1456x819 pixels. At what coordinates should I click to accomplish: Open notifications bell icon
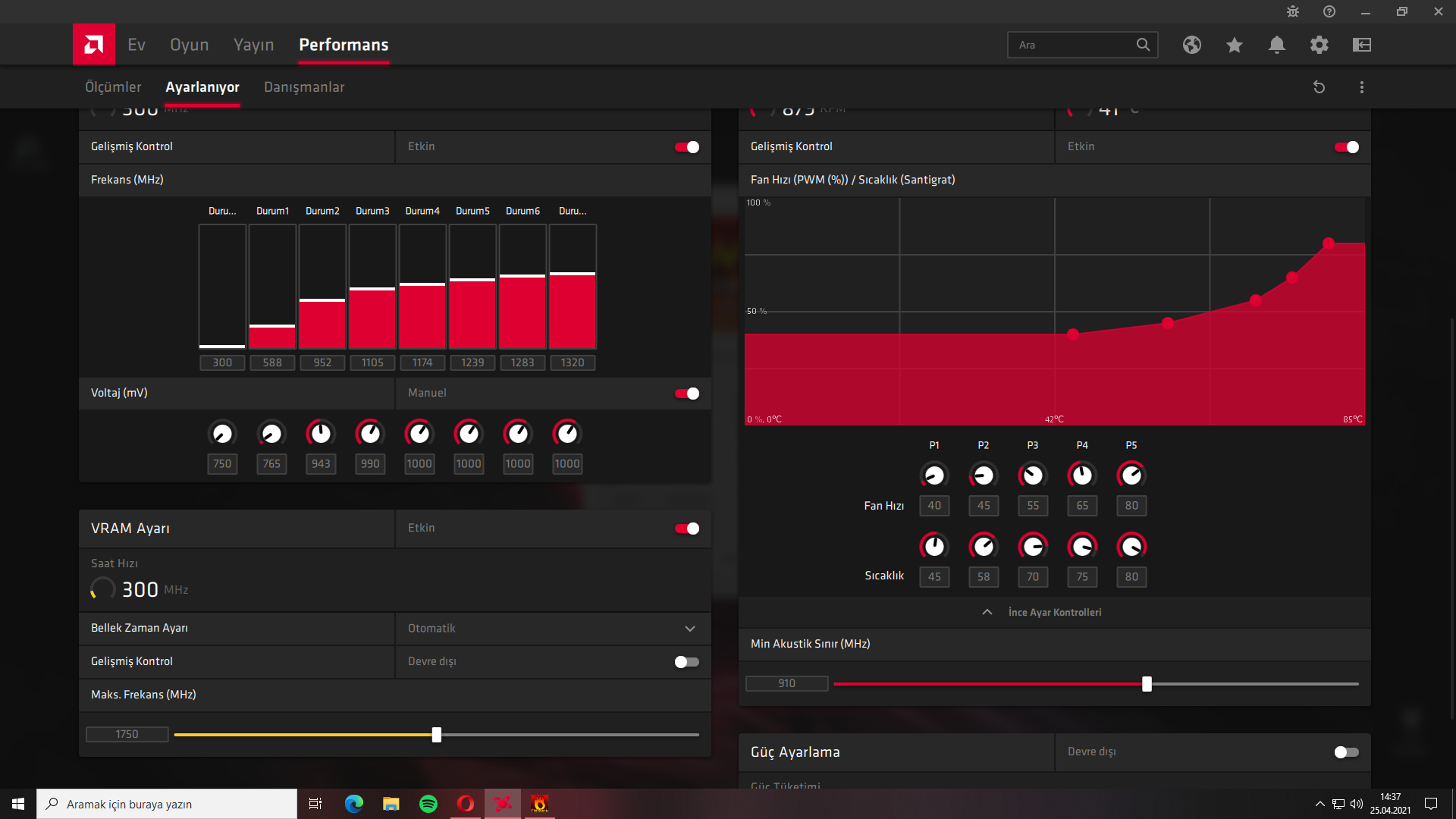[x=1276, y=45]
